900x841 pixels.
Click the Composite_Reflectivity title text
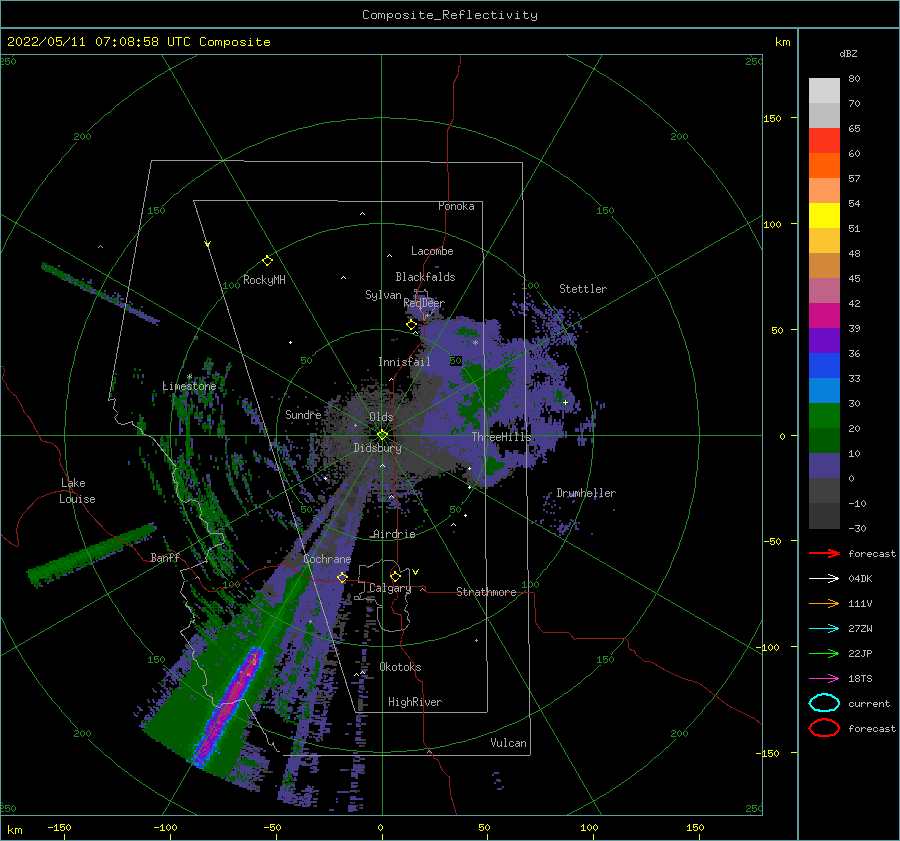(450, 15)
